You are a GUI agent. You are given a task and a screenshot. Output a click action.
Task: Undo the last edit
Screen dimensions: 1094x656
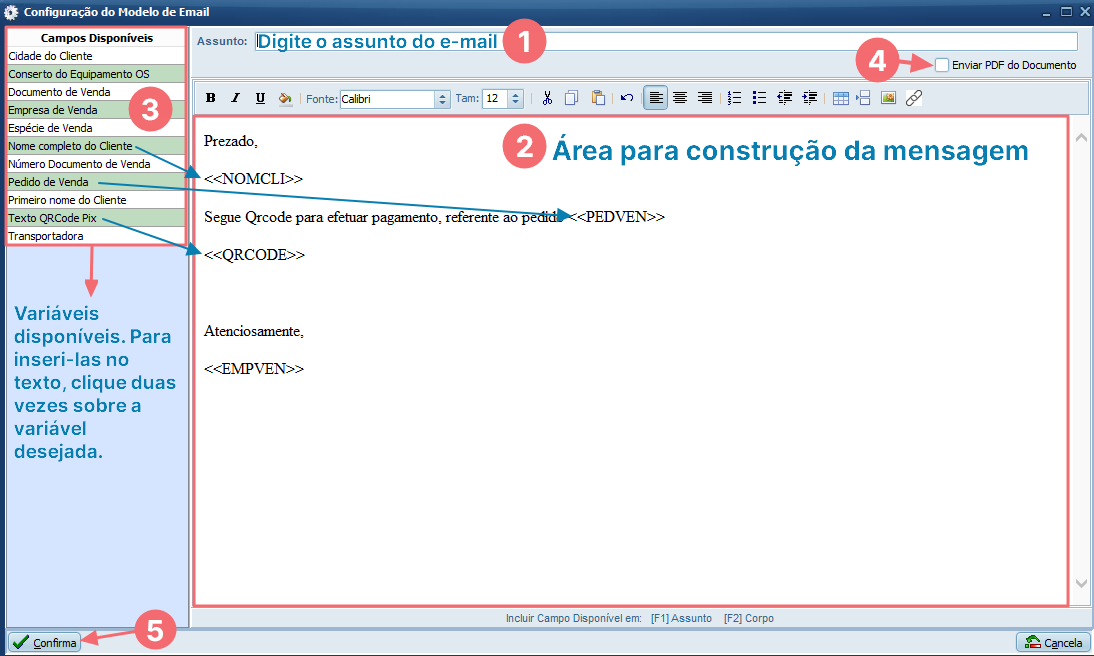(x=627, y=98)
